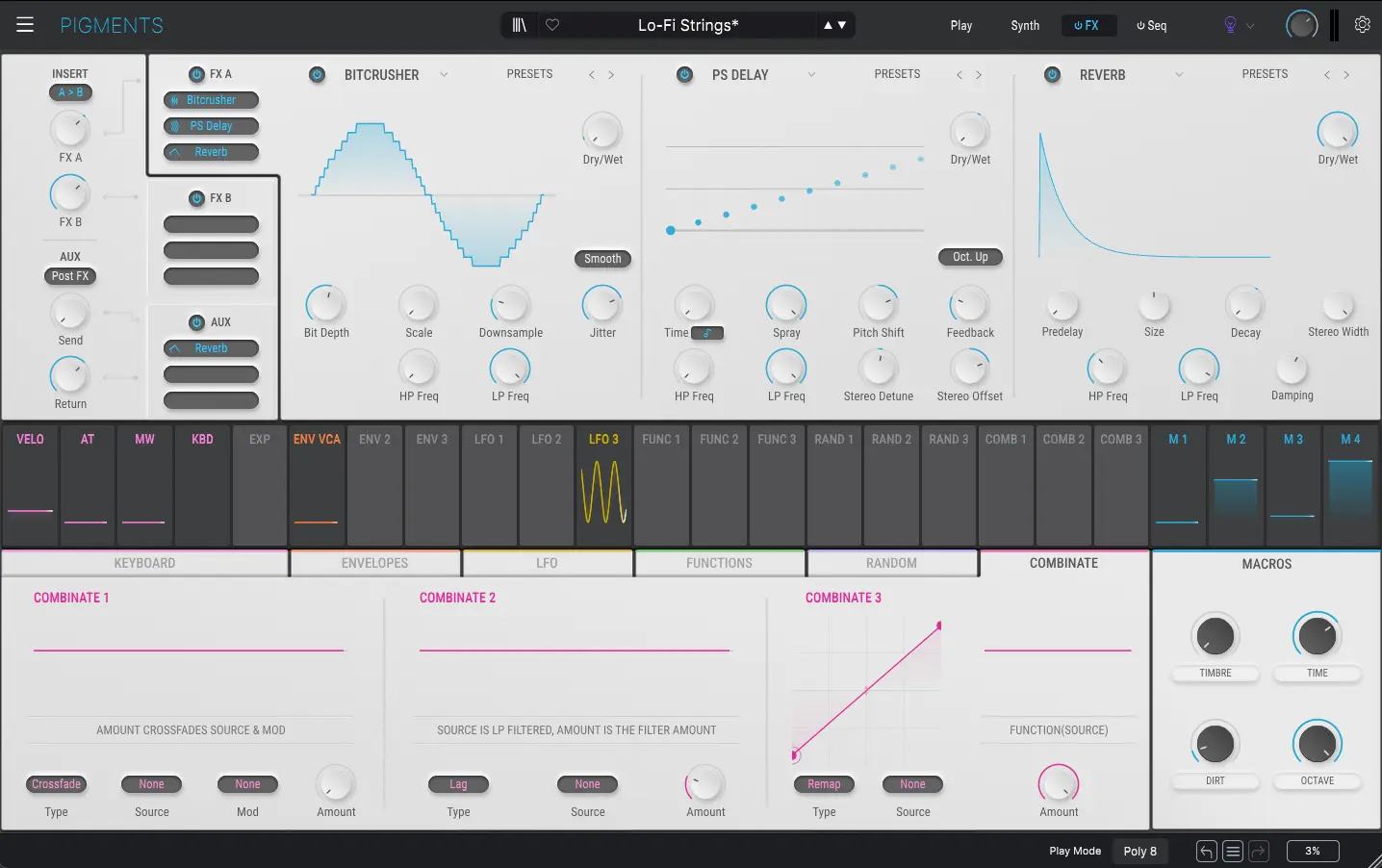Switch to the Synth view tab

click(1025, 25)
